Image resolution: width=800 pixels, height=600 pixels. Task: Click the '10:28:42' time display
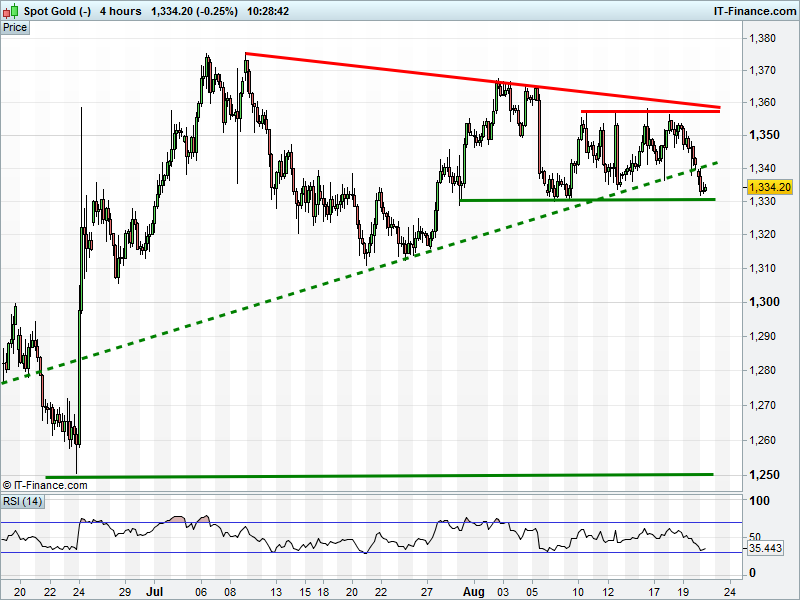tap(268, 11)
